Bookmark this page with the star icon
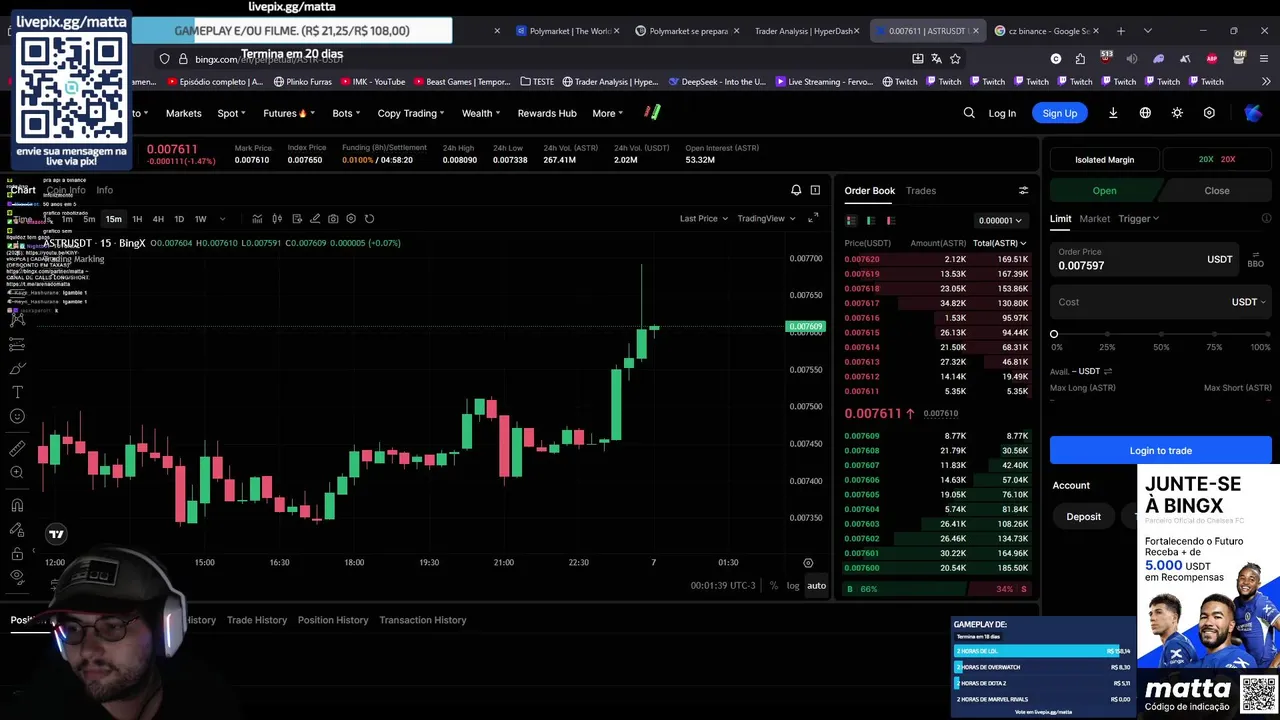The height and width of the screenshot is (720, 1280). pyautogui.click(x=955, y=59)
